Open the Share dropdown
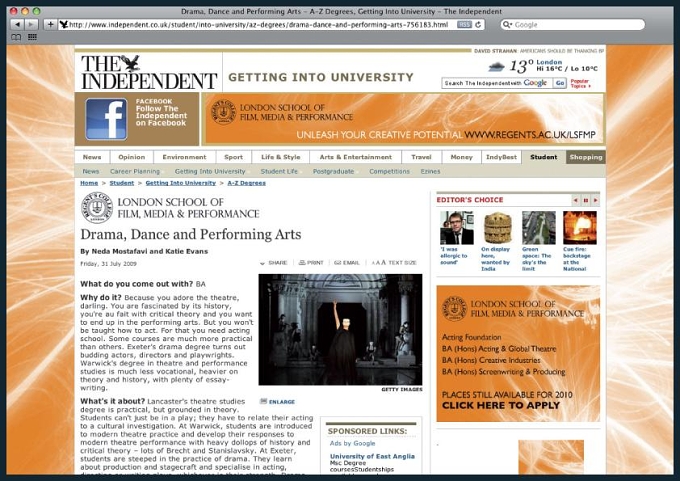This screenshot has width=680, height=481. click(274, 263)
